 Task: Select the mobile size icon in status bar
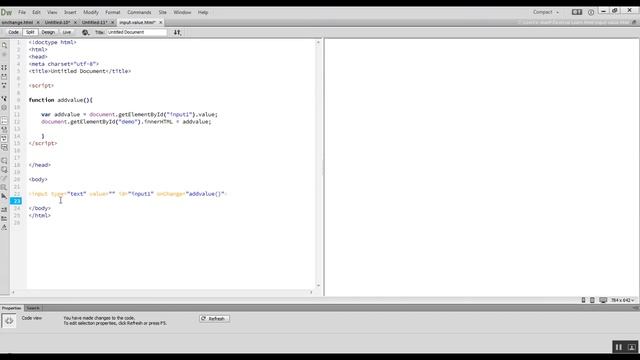click(583, 300)
